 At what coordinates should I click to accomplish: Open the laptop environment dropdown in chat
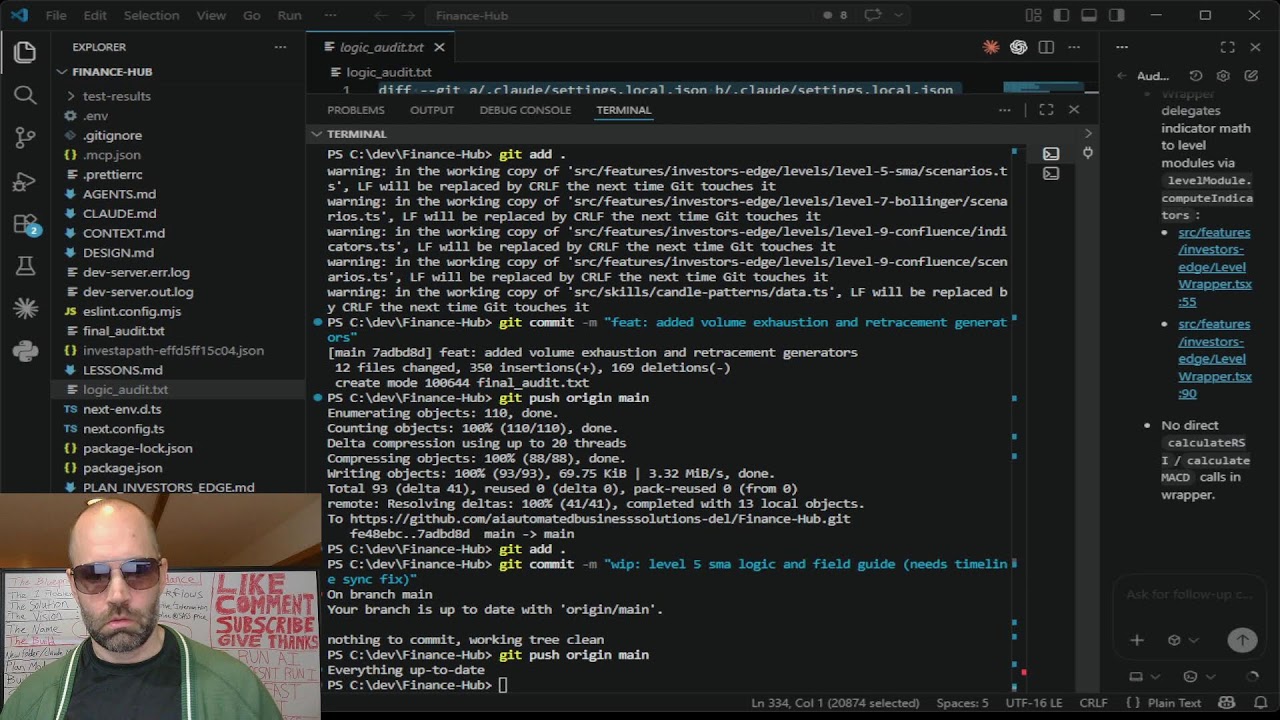[x=1144, y=677]
